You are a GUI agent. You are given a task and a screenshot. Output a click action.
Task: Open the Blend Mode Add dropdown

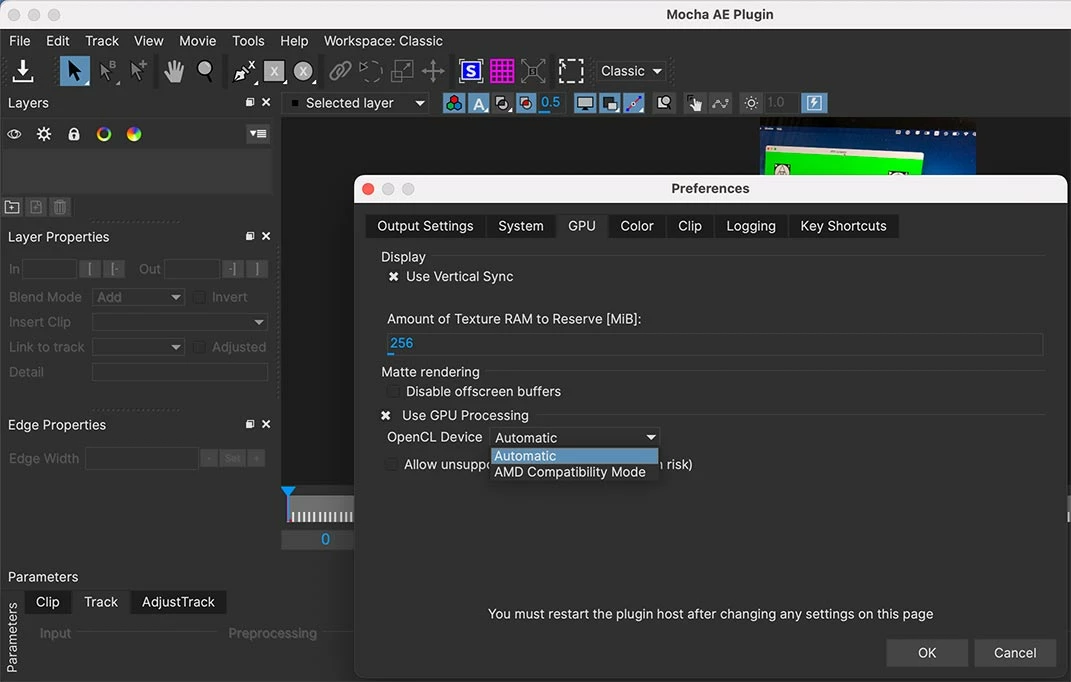(x=139, y=297)
